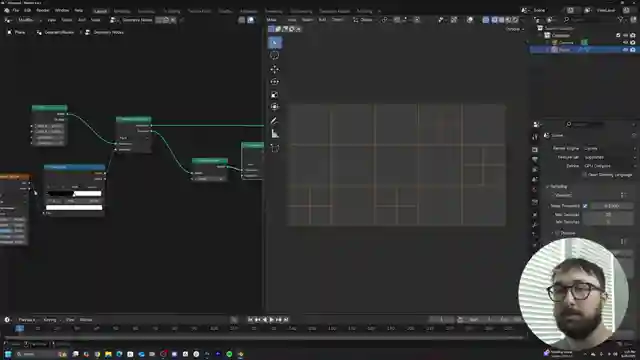Select the Measure tool in viewport toolbar
Viewport: 640px width, 360px height.
click(275, 134)
